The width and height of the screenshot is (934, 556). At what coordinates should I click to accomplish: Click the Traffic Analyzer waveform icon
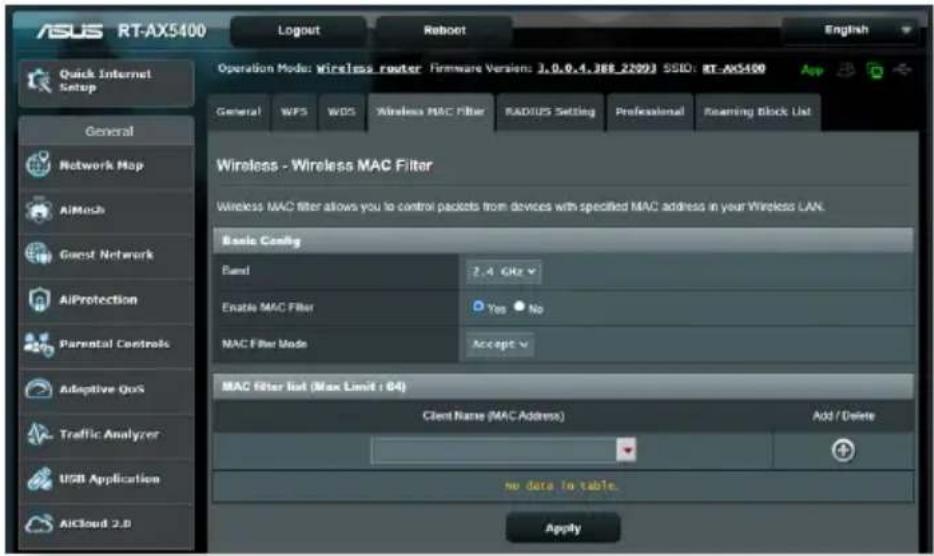[39, 434]
